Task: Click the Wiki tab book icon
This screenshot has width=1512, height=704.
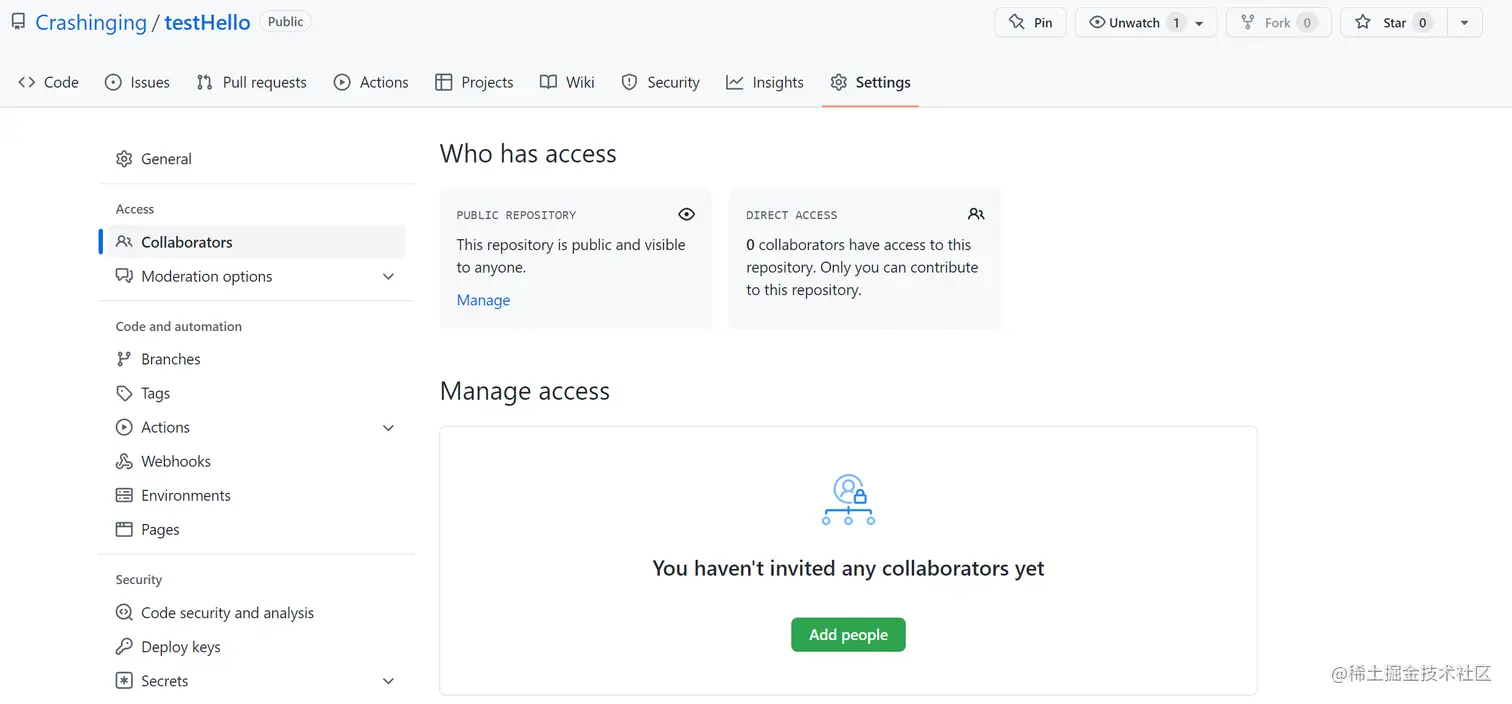Action: [x=548, y=82]
